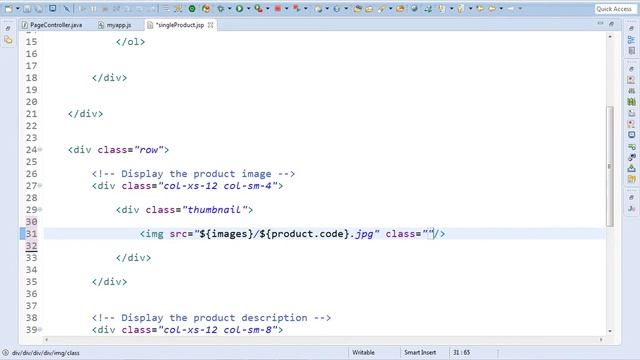Collapse the fold marker on line 29
Screen dimensions: 640x360
click(x=40, y=210)
